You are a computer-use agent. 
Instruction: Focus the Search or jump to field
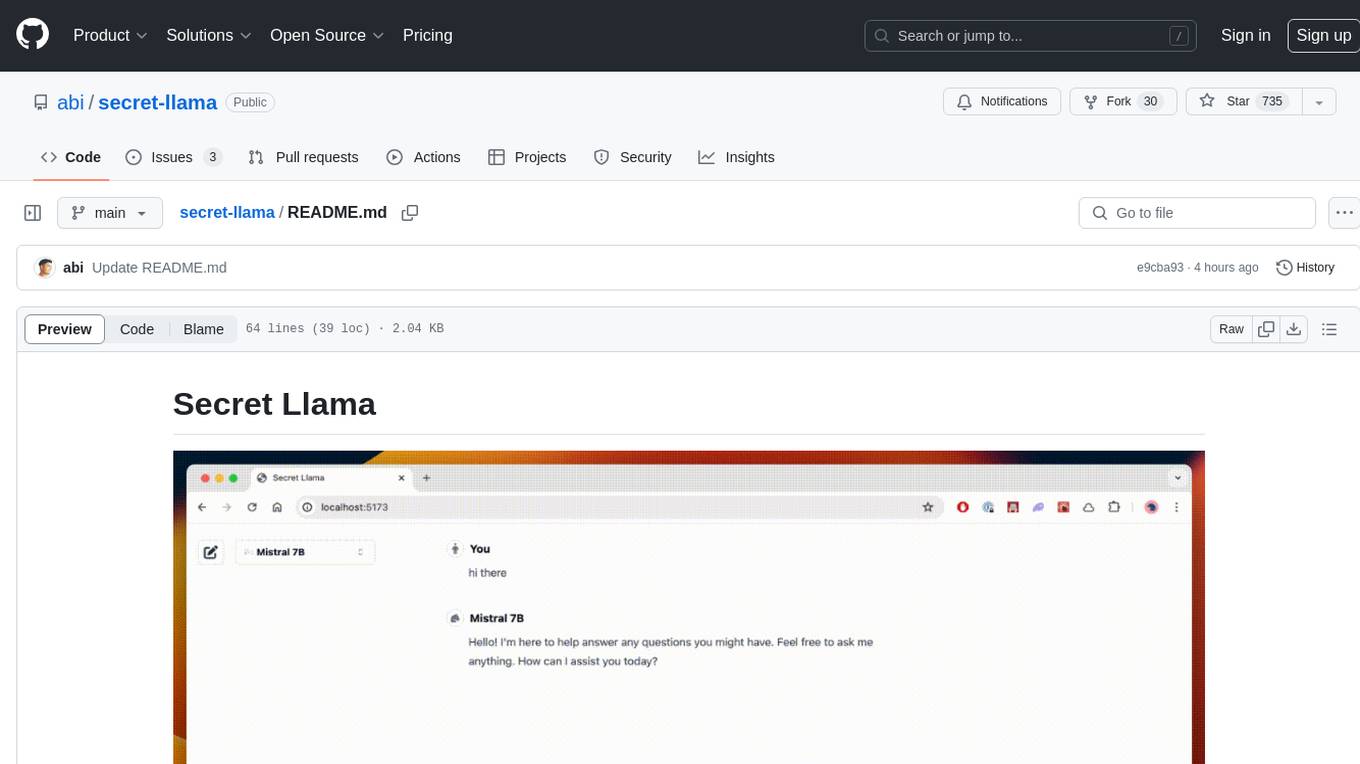pos(1030,36)
